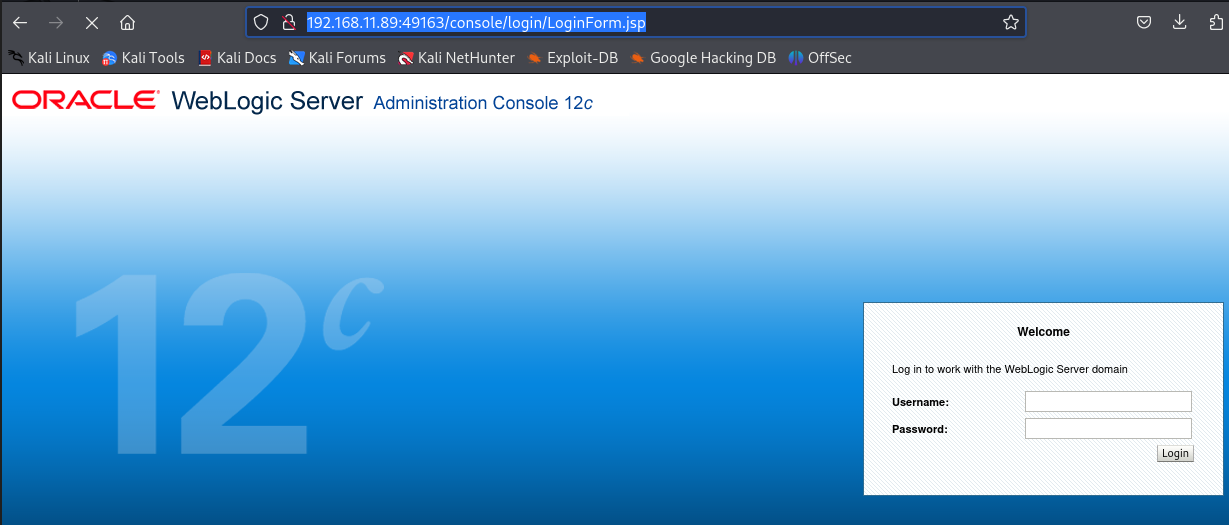Click the Oracle logo

(85, 100)
